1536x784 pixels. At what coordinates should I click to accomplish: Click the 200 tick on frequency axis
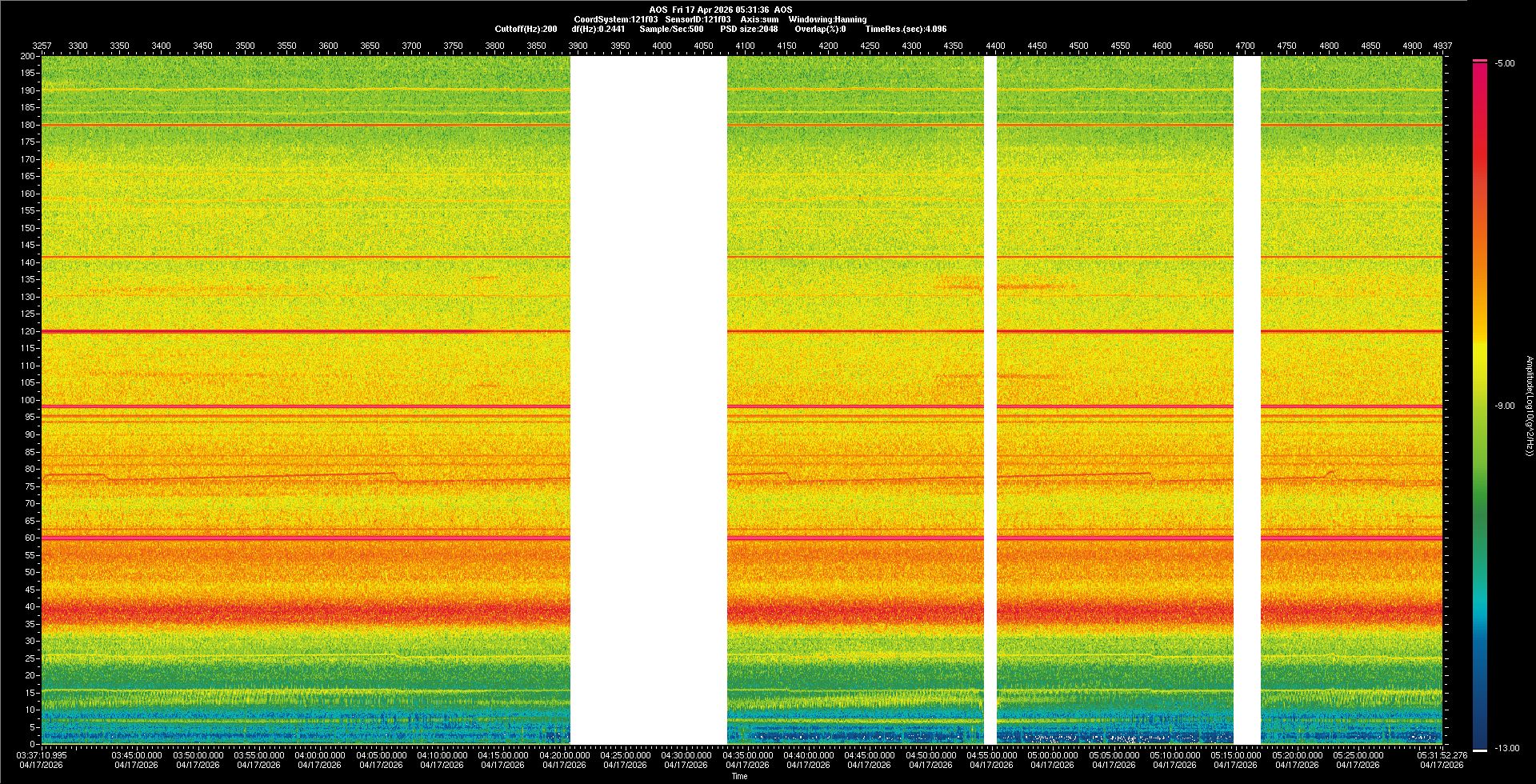pos(27,57)
